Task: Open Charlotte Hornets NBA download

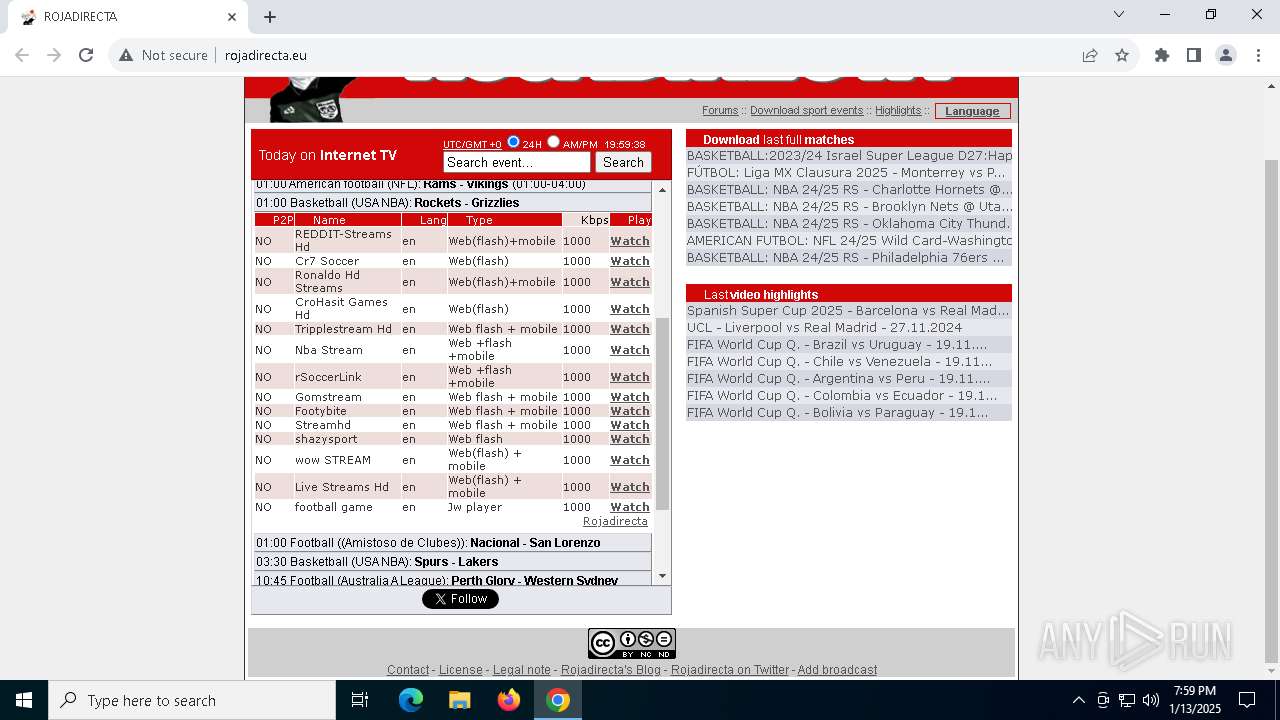Action: coord(849,190)
